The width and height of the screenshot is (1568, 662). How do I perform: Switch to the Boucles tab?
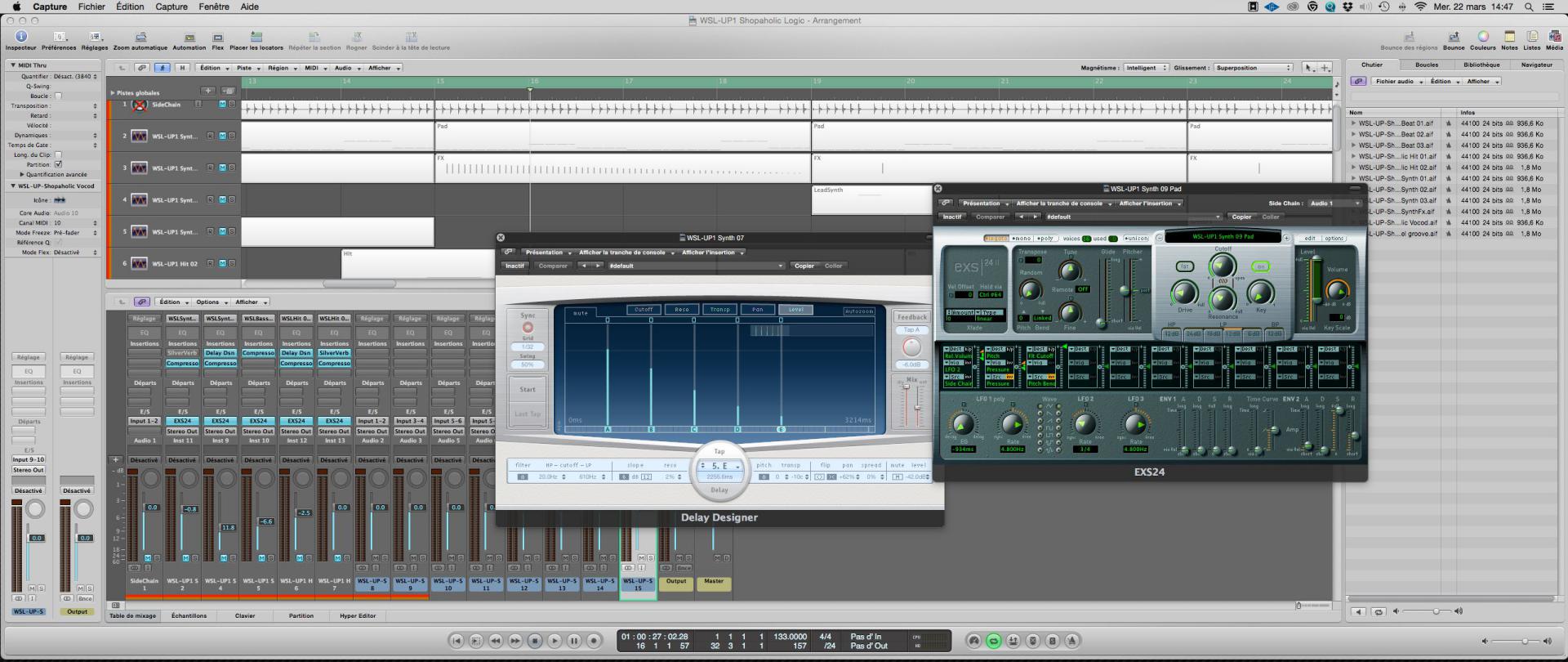click(x=1427, y=65)
